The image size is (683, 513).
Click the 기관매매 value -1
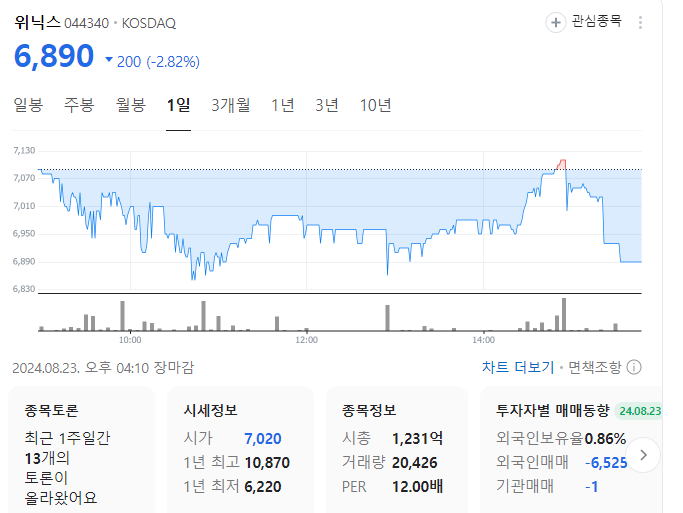point(592,486)
